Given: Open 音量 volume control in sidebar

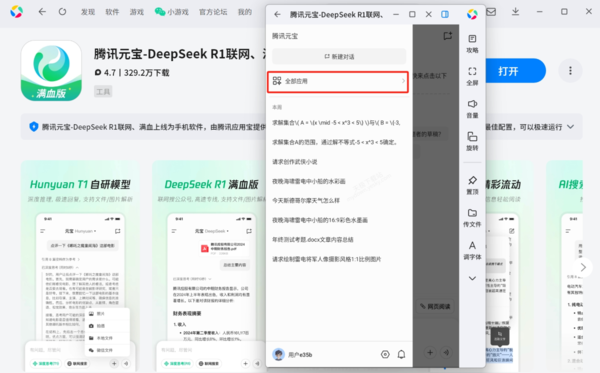Looking at the screenshot, I should 472,109.
